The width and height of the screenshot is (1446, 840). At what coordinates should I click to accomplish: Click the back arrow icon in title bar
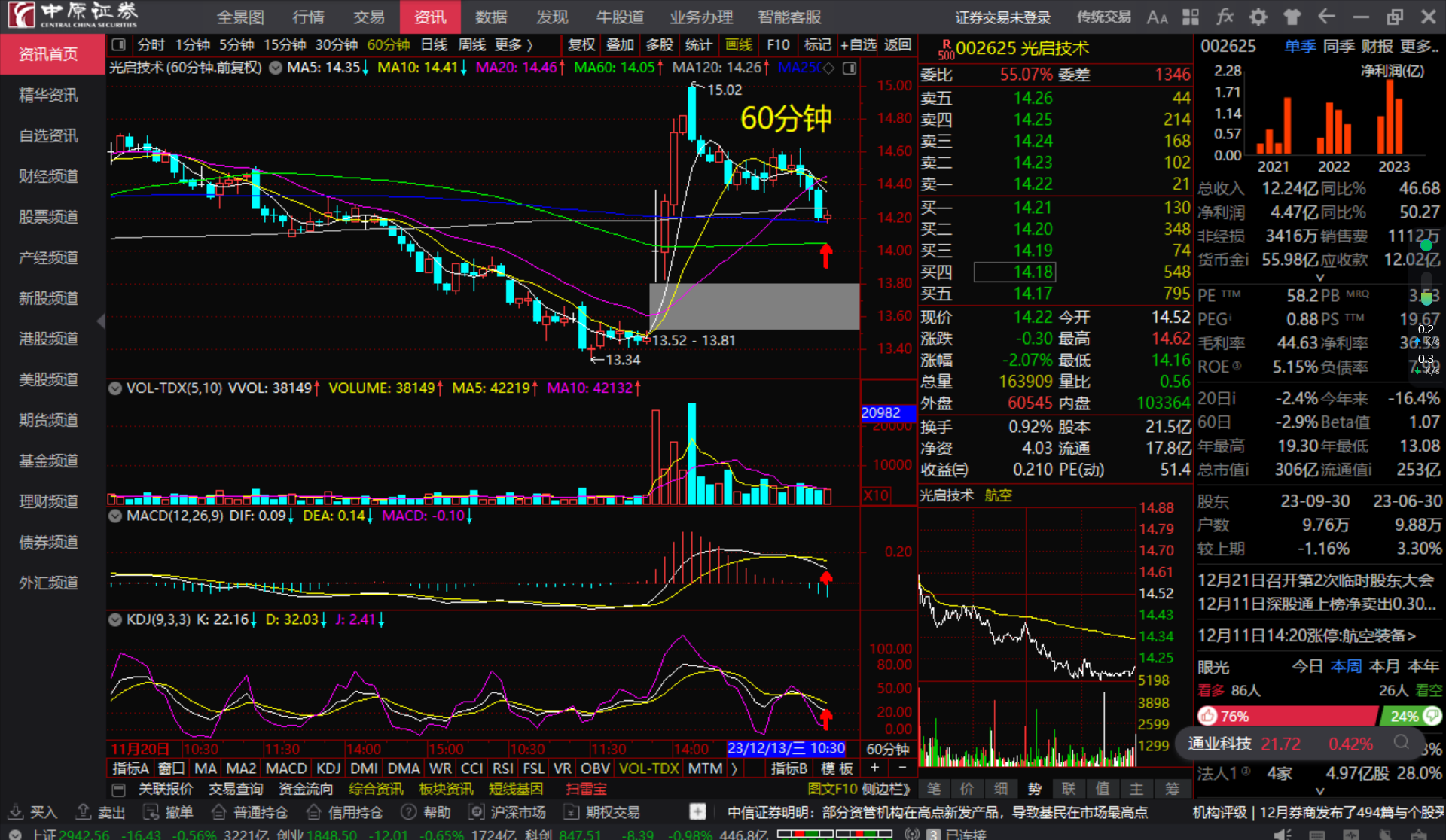click(x=1326, y=17)
